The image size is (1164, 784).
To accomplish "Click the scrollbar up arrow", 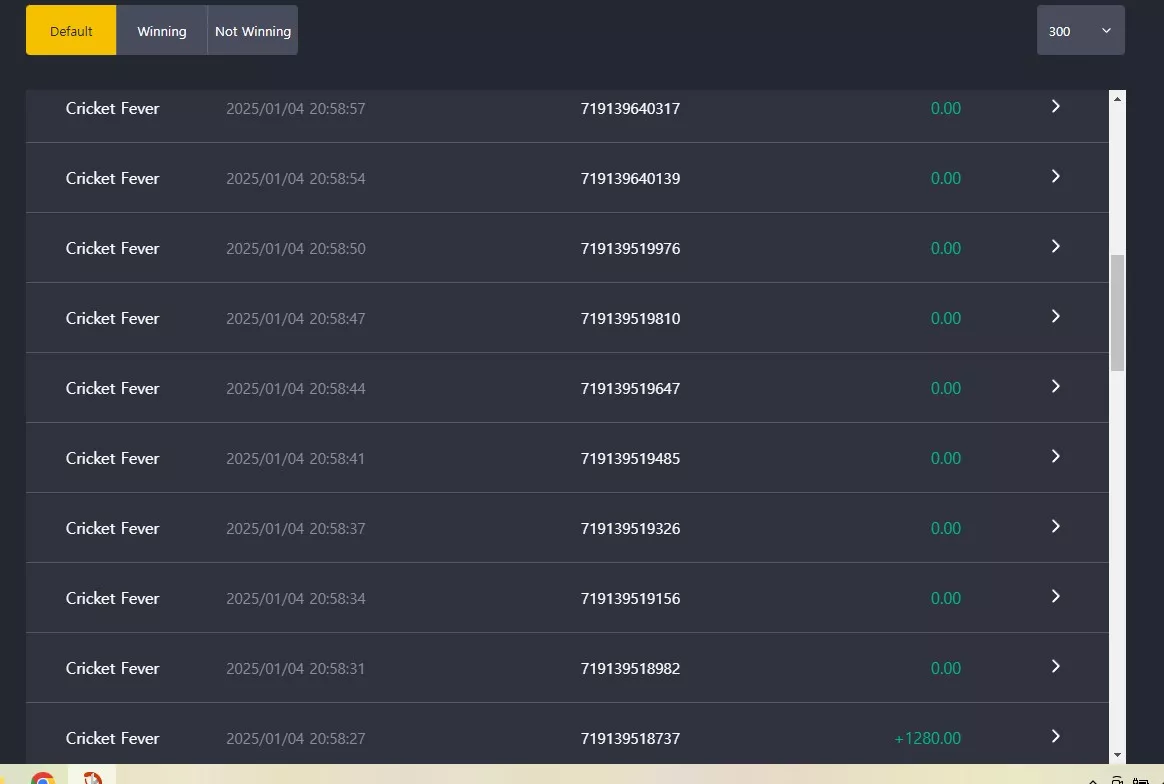I will coord(1117,98).
